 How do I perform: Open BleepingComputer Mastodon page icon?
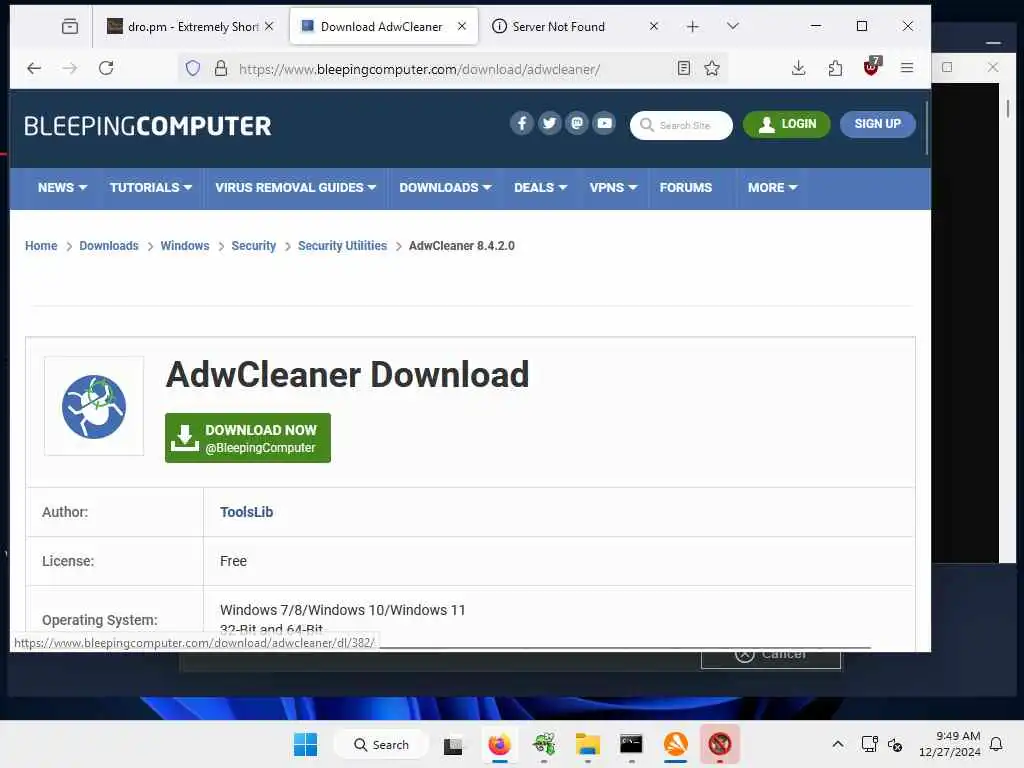point(577,123)
